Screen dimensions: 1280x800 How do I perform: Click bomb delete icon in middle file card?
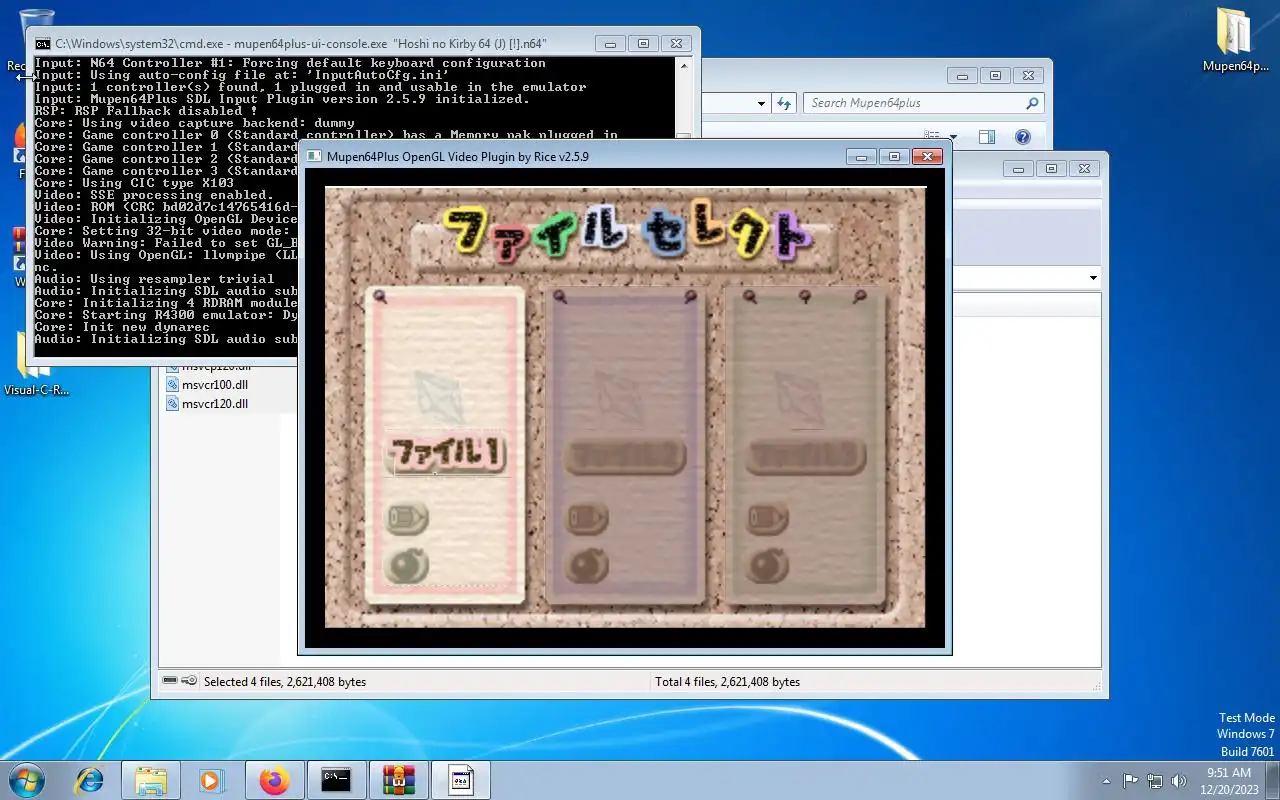(587, 567)
